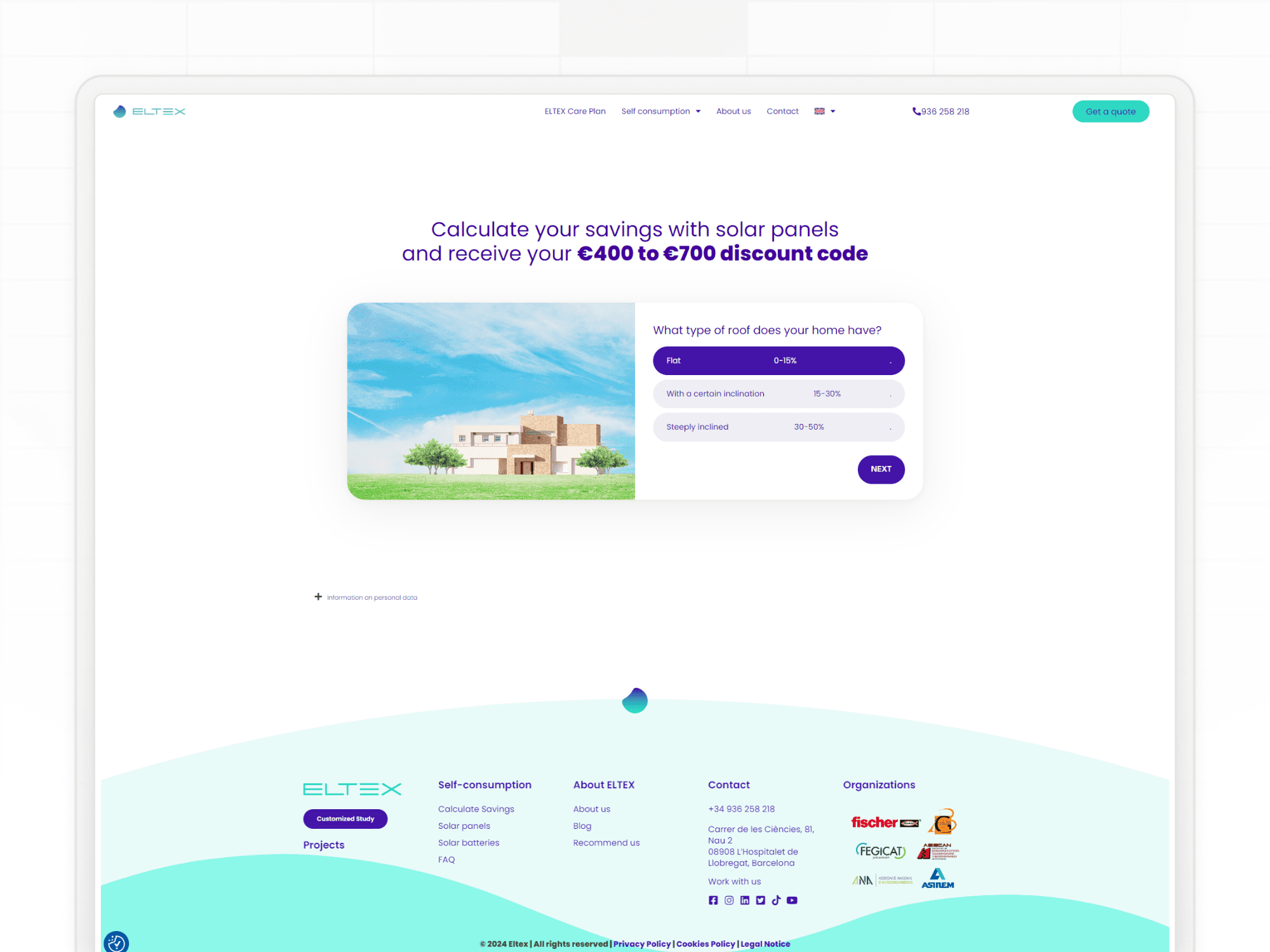Click the phone icon in the header
1270x952 pixels.
click(x=915, y=111)
